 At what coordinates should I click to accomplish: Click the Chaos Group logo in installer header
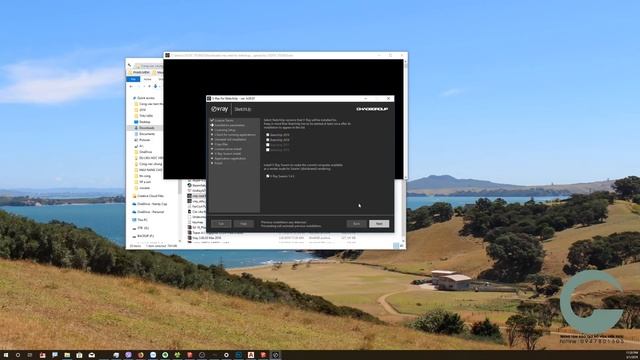coord(372,109)
